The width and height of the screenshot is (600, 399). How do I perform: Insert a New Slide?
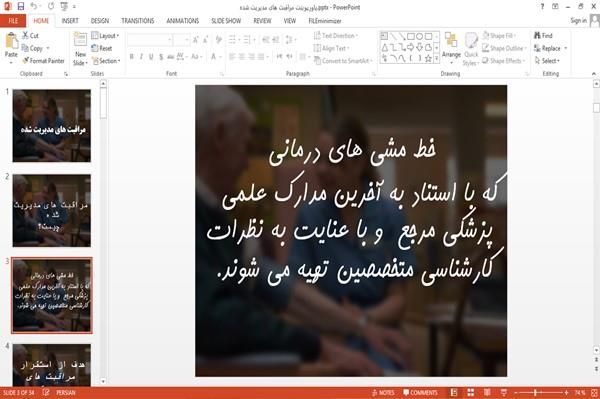[x=80, y=49]
